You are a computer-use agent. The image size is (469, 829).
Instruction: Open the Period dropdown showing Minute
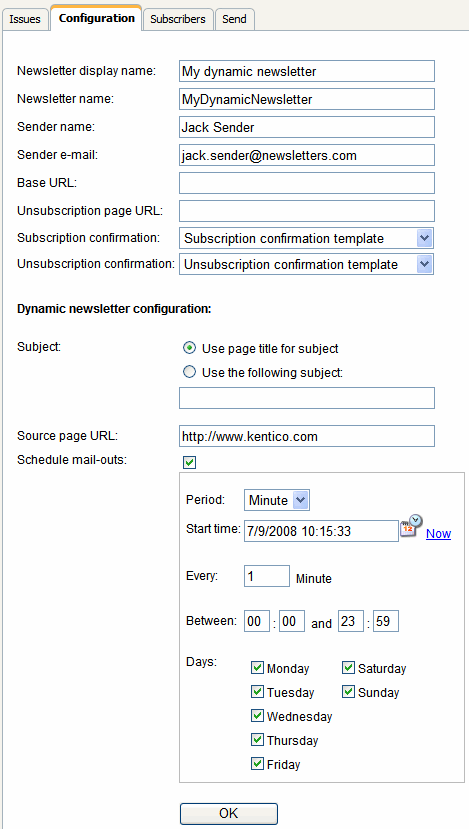click(x=277, y=500)
